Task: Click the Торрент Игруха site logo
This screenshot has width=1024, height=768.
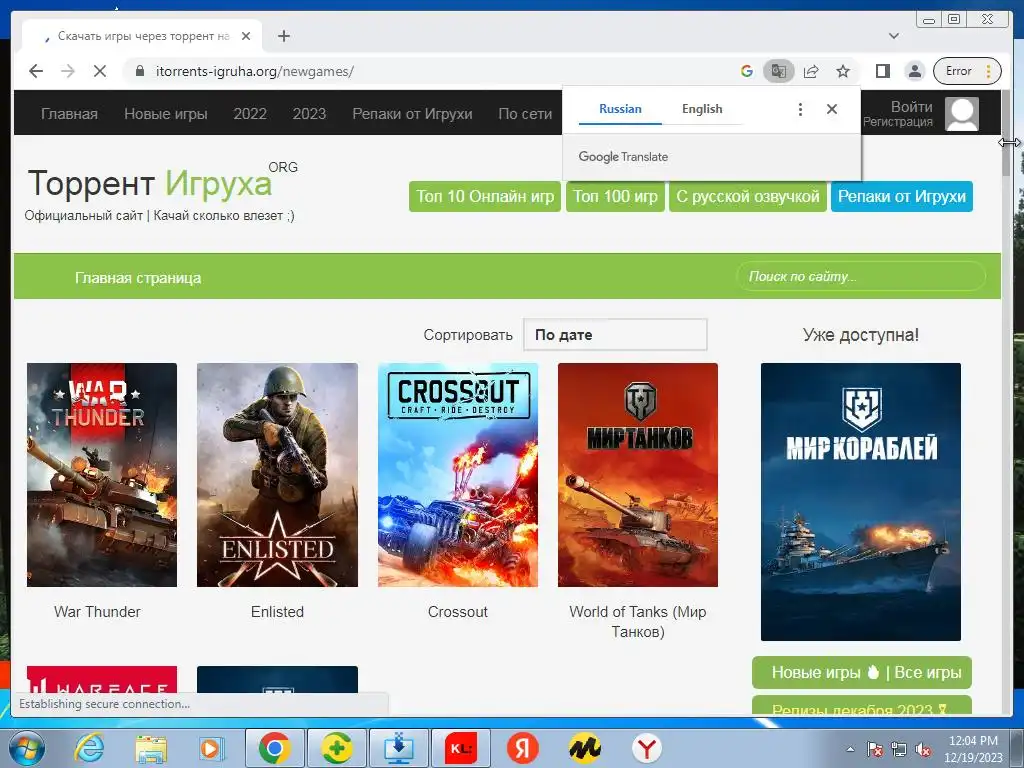Action: click(x=162, y=182)
